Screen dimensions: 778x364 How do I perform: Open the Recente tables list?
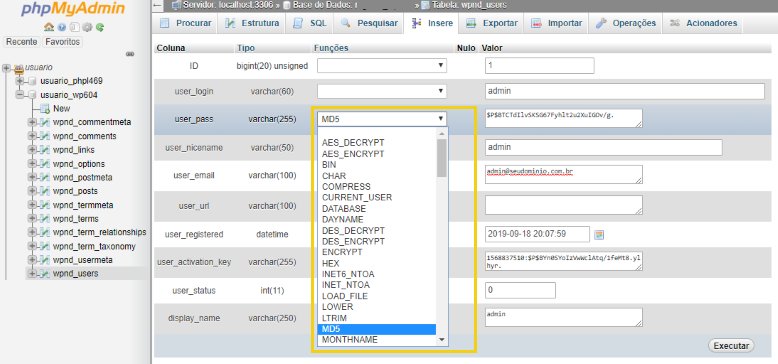click(21, 42)
